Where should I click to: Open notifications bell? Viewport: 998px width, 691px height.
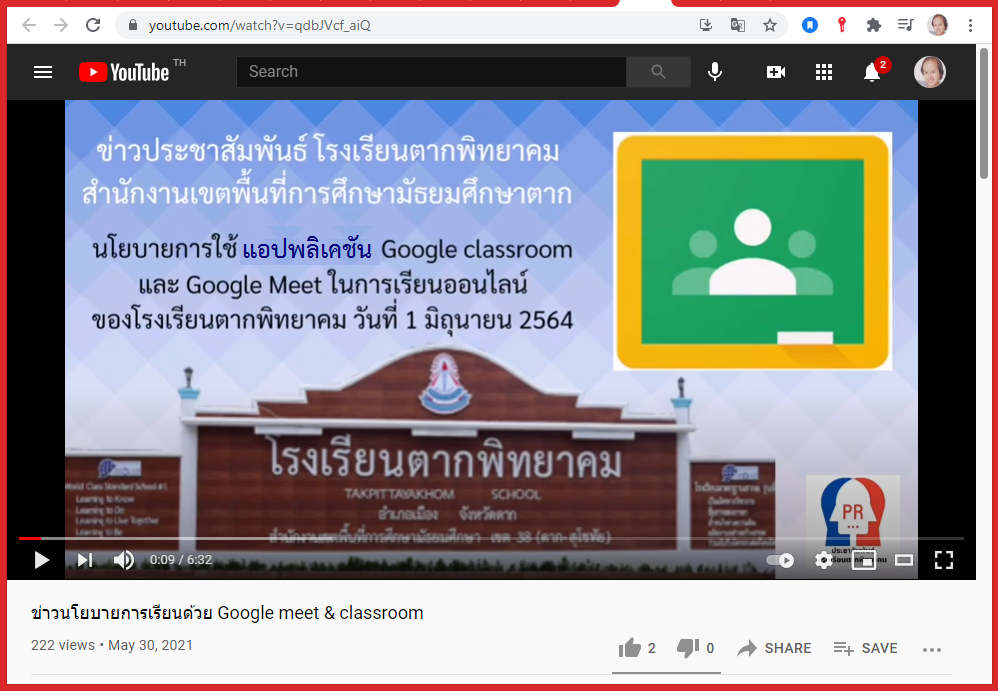point(872,72)
